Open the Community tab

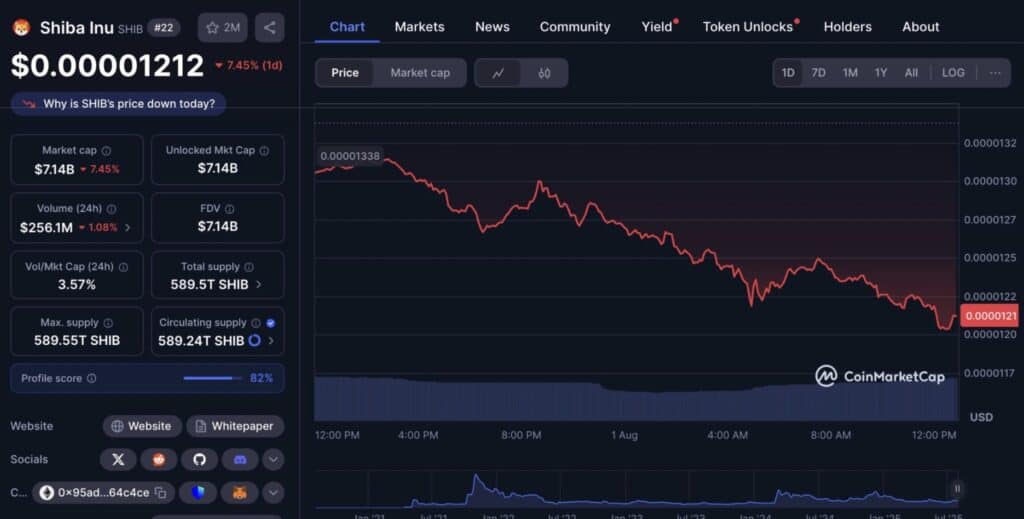click(575, 27)
